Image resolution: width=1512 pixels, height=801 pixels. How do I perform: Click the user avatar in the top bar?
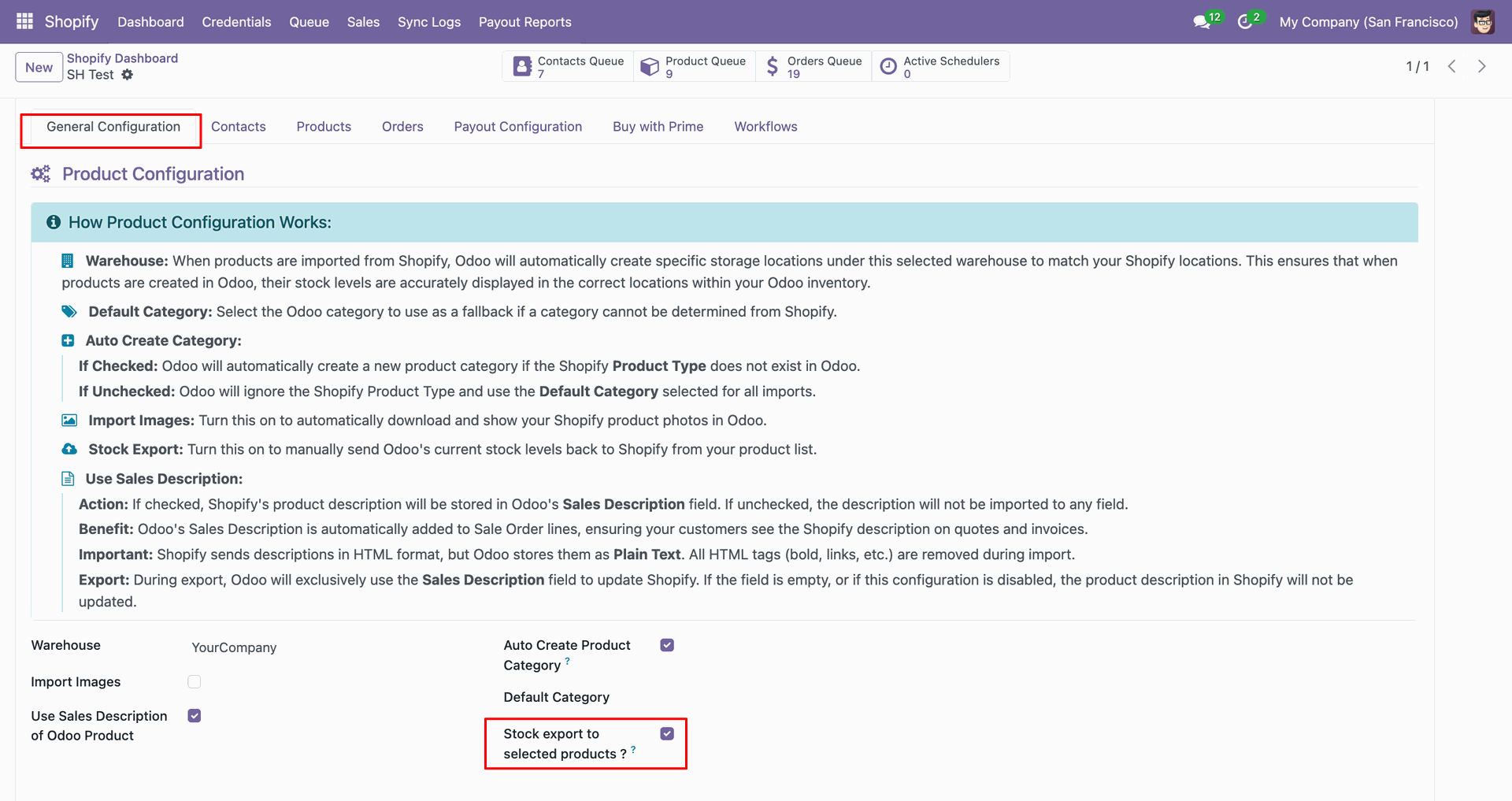point(1483,22)
